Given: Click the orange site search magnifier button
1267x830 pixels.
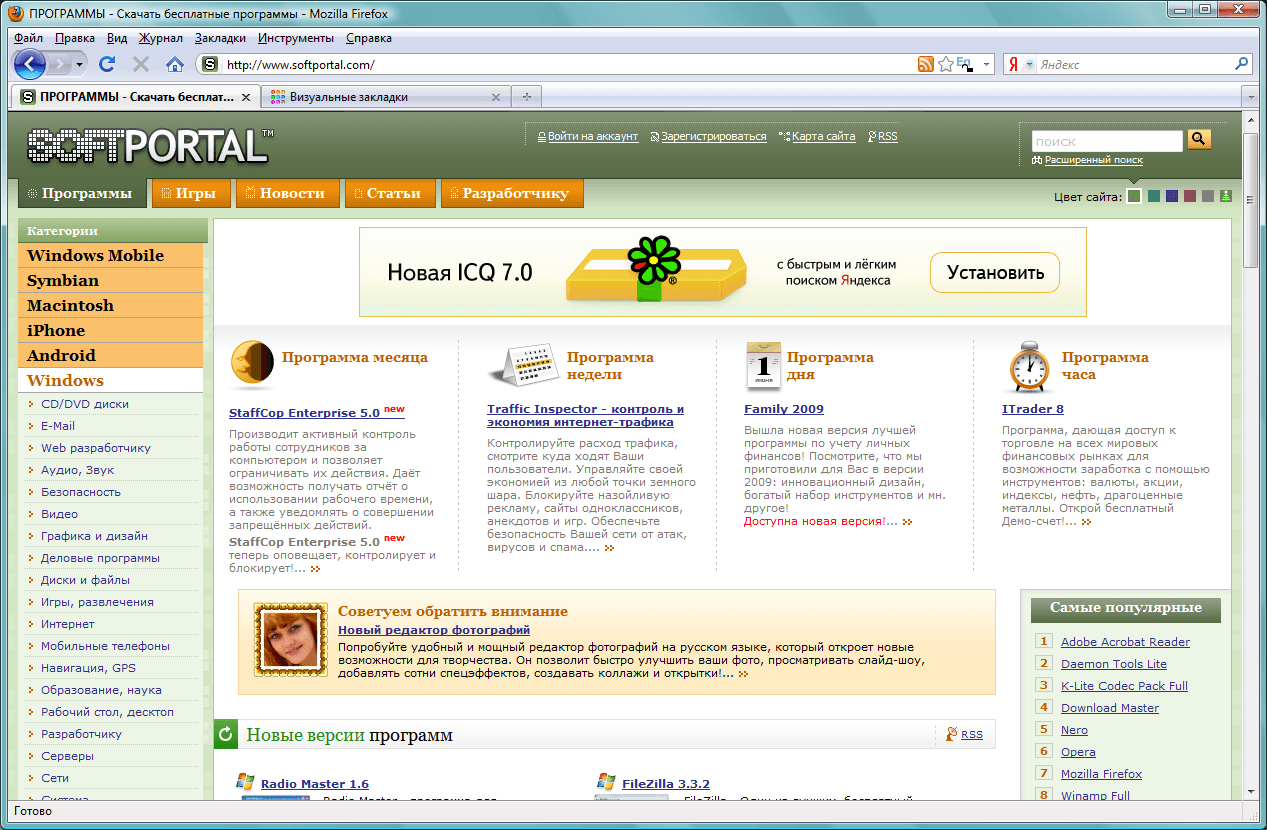Looking at the screenshot, I should (1199, 140).
